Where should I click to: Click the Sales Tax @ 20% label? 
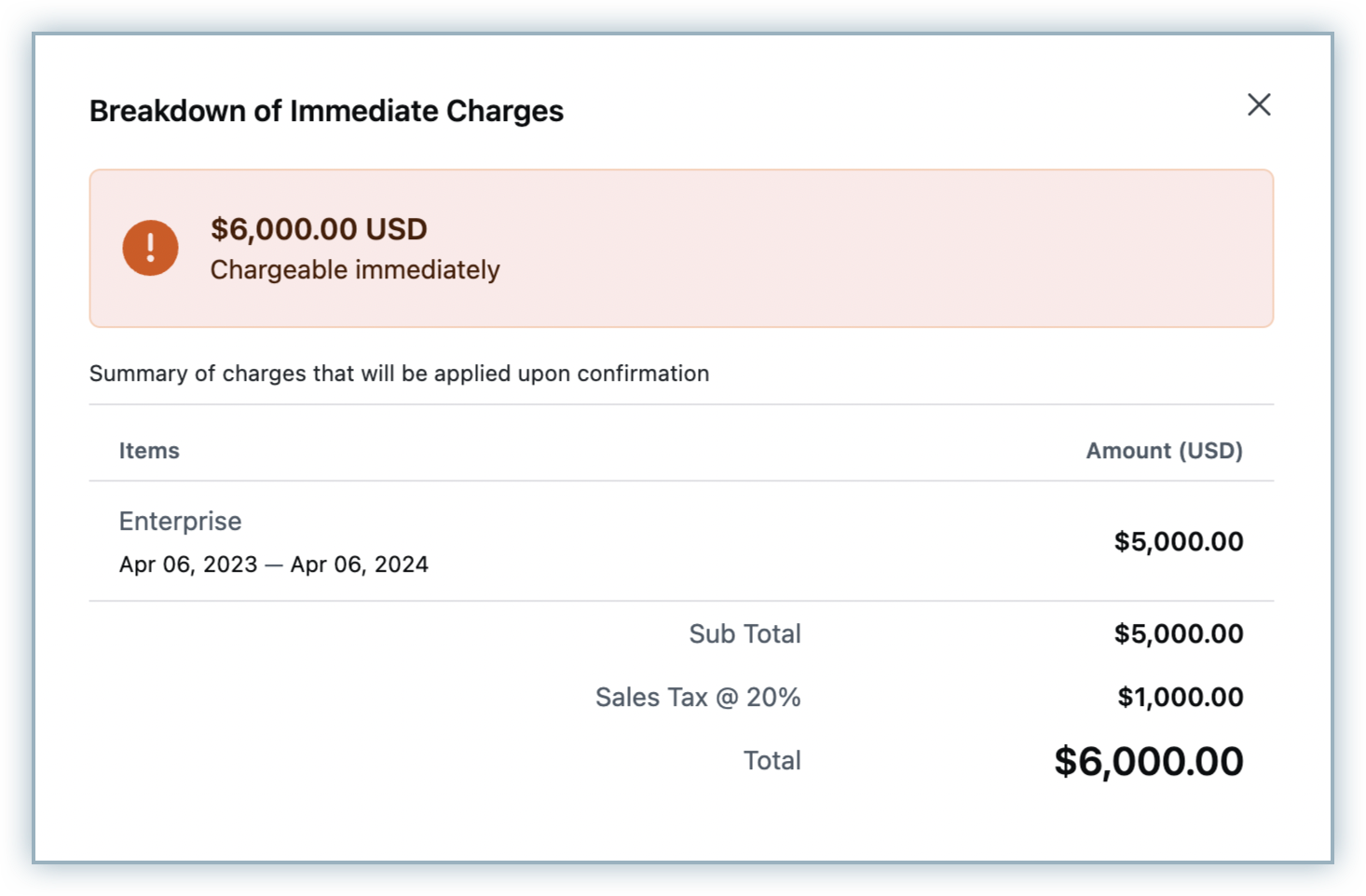(x=698, y=698)
